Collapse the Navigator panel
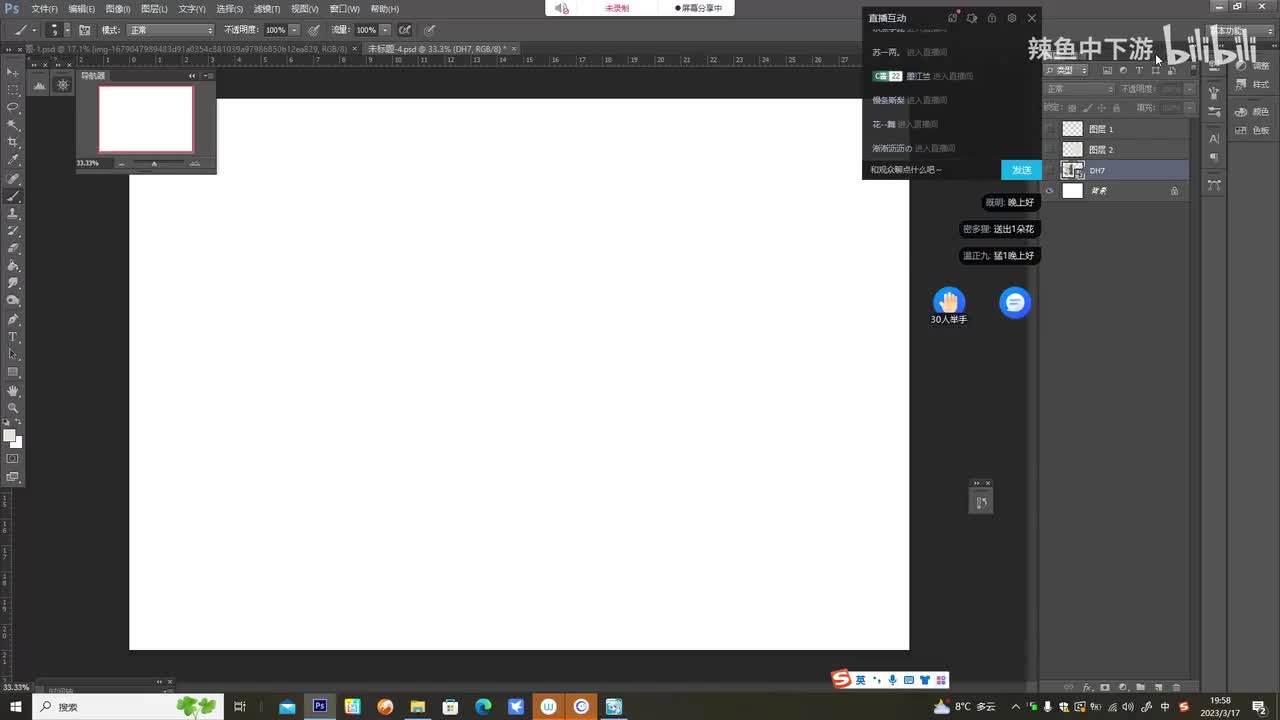This screenshot has height=720, width=1280. pyautogui.click(x=192, y=76)
